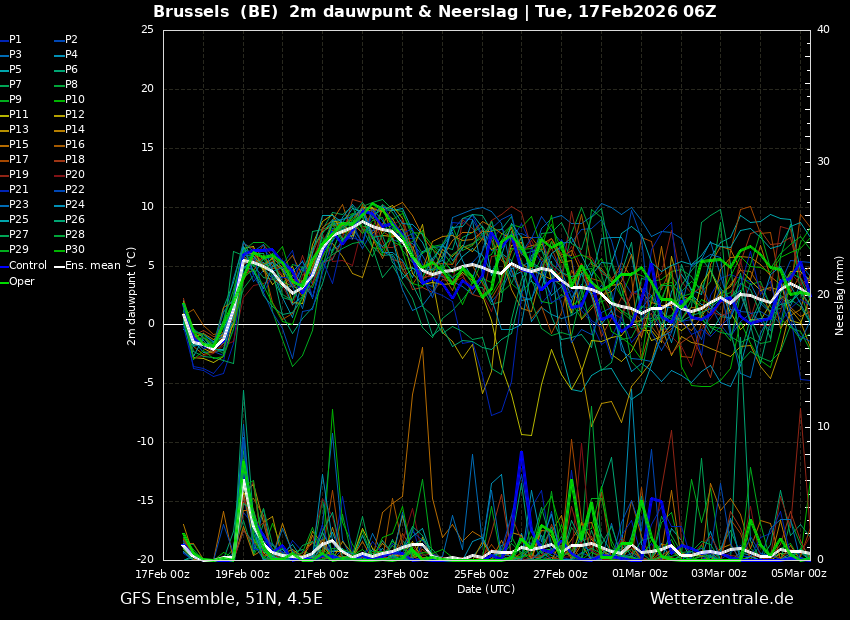Select the P18 legend entry
The width and height of the screenshot is (850, 620).
click(75, 160)
